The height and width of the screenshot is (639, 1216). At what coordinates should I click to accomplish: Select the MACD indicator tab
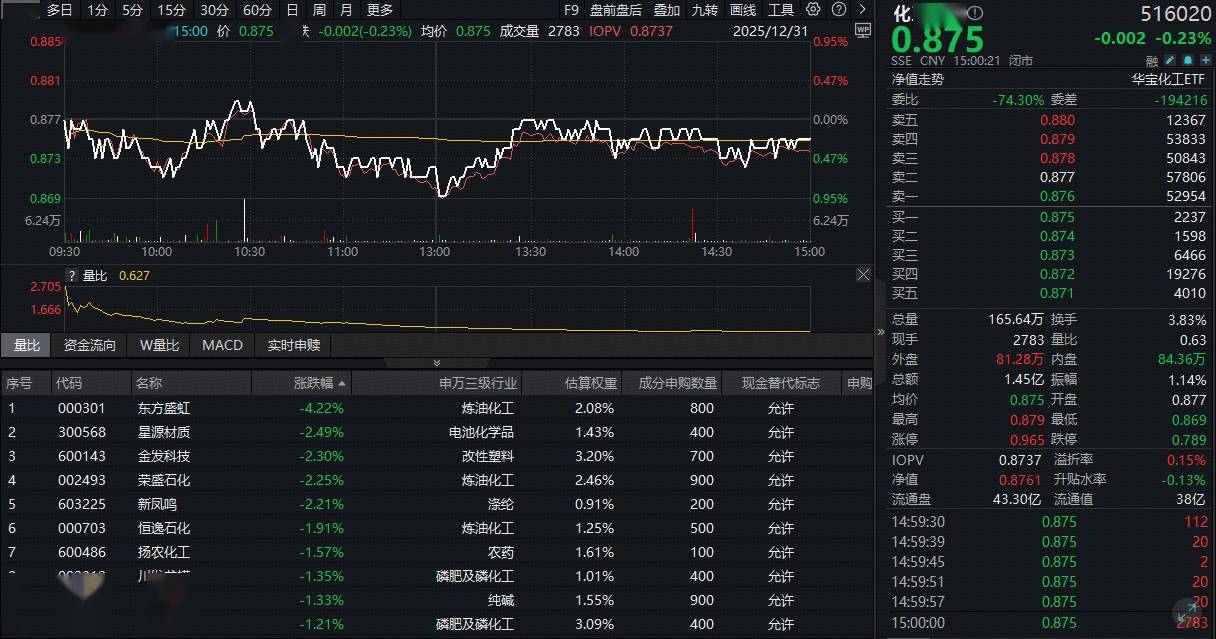(222, 345)
